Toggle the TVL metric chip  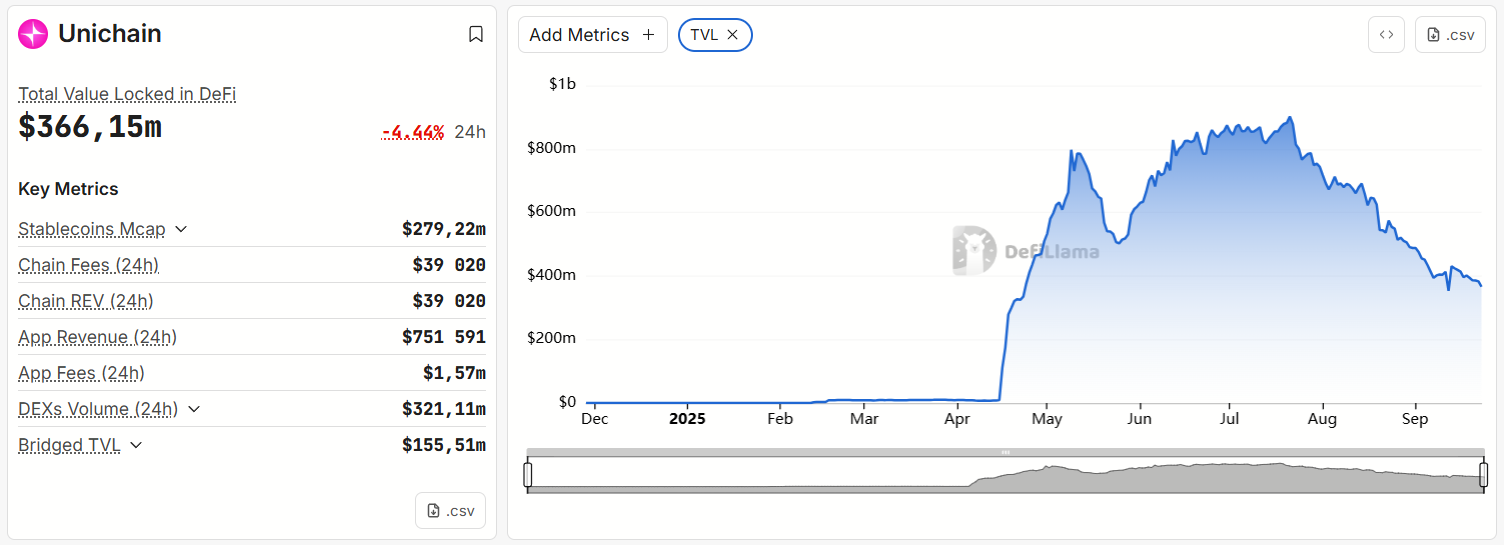click(x=704, y=35)
